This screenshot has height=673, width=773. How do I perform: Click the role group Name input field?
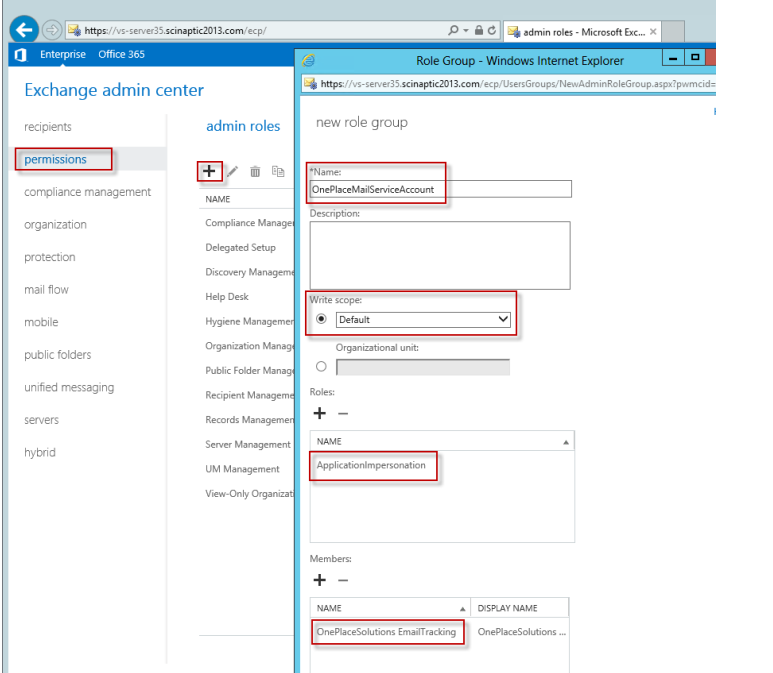click(x=440, y=189)
